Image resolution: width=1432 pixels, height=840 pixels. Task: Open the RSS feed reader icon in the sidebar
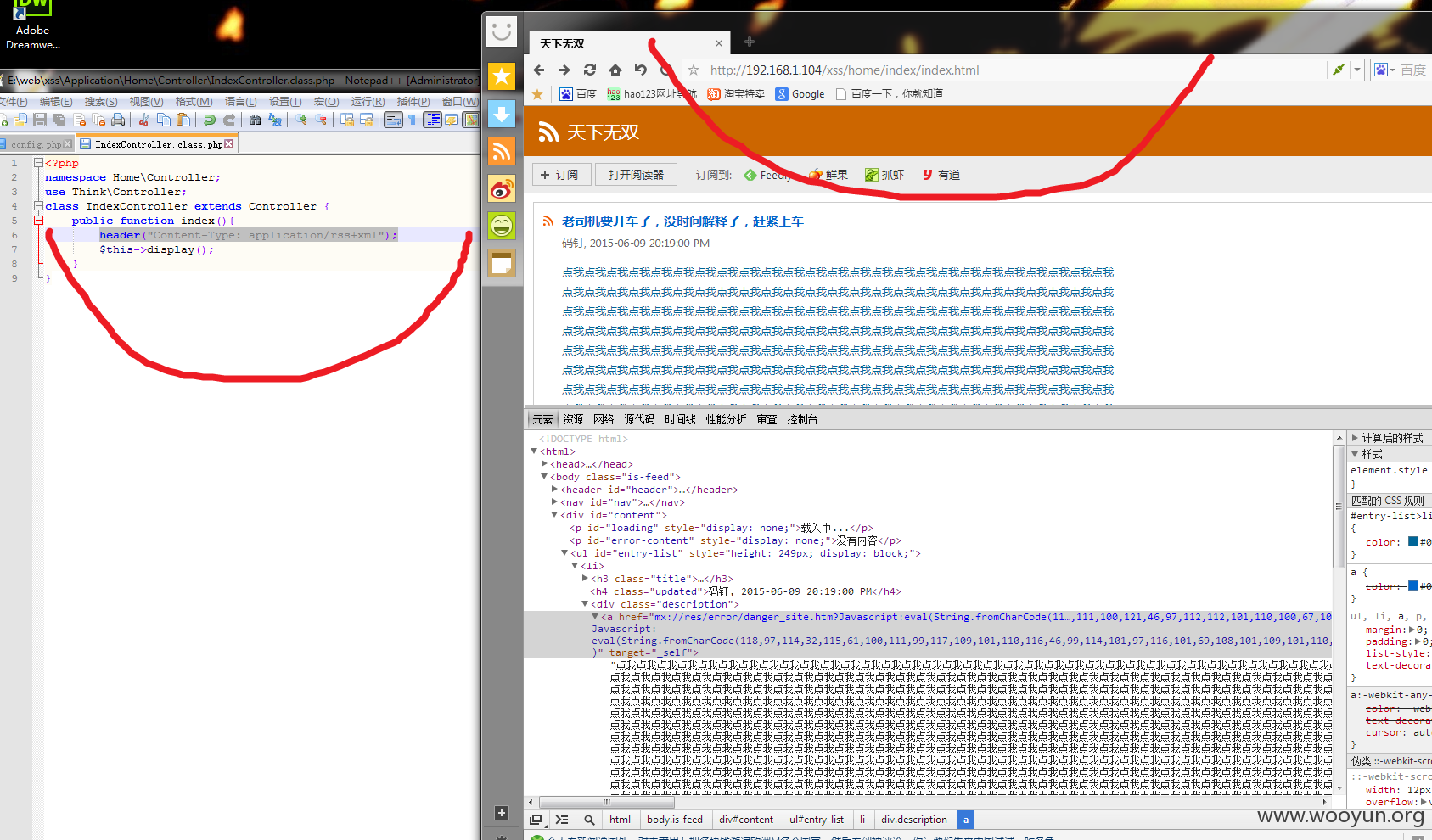click(502, 151)
